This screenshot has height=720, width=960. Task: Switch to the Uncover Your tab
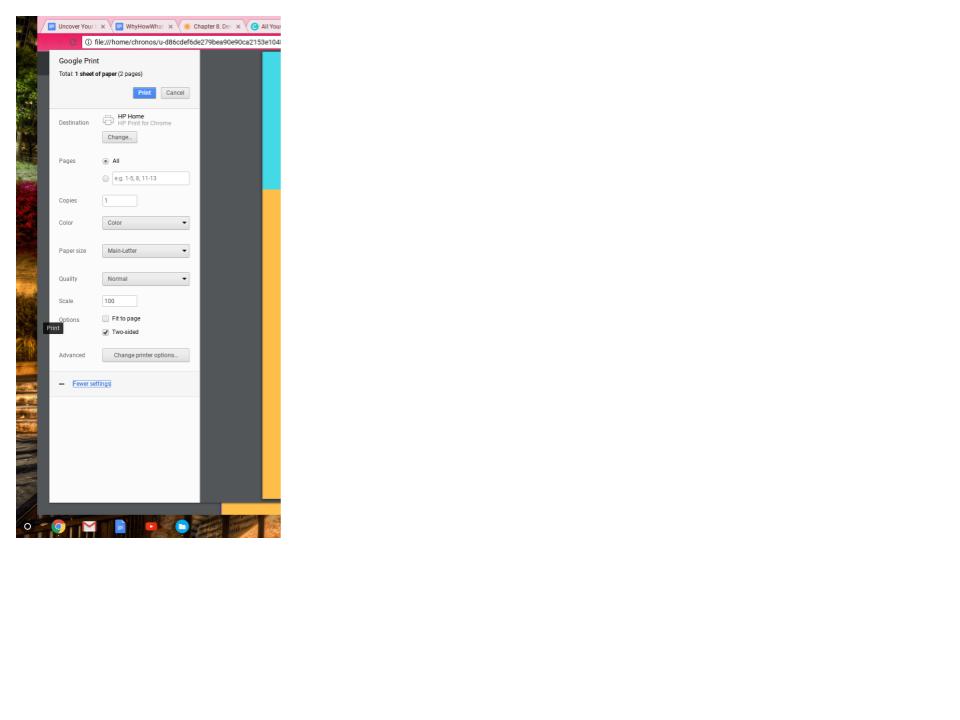(x=76, y=26)
